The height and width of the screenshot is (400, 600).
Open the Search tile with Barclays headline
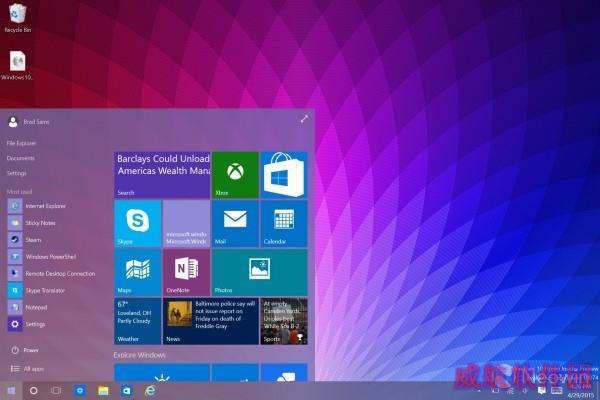pos(162,175)
